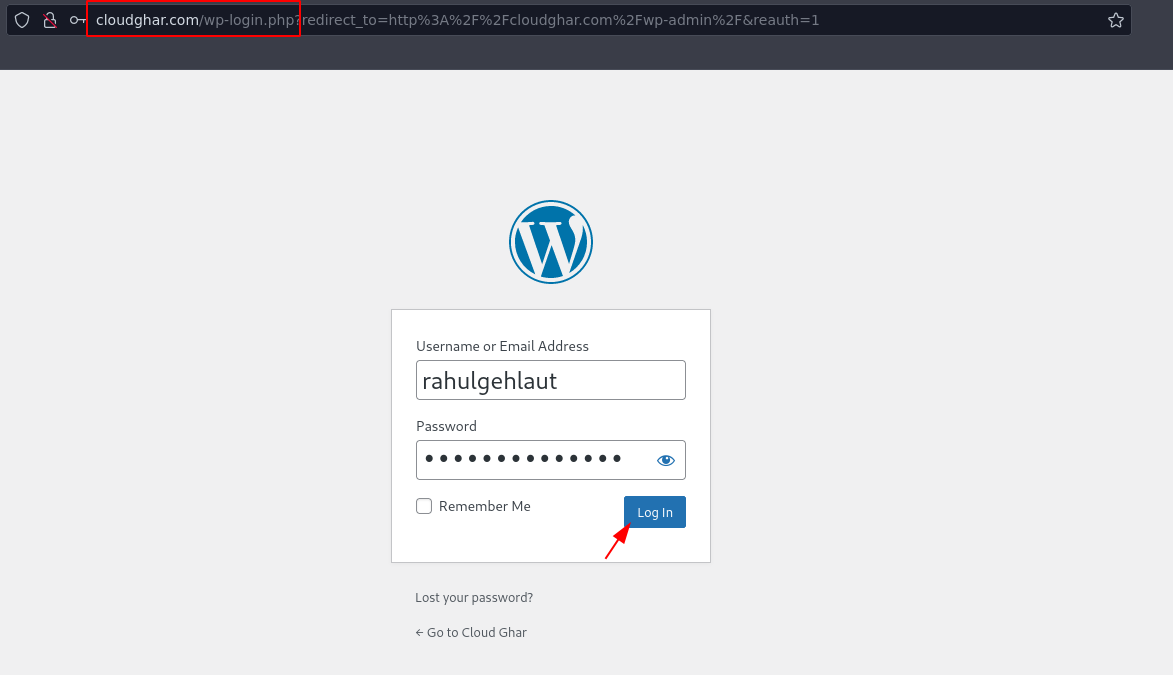Click the Username or Email Address label
This screenshot has width=1173, height=675.
point(502,346)
